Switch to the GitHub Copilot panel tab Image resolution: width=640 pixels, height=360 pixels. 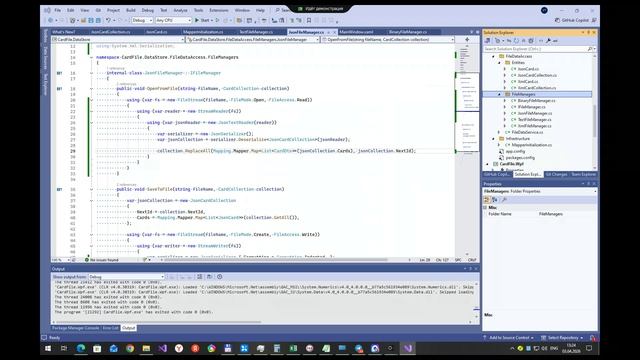click(x=497, y=174)
